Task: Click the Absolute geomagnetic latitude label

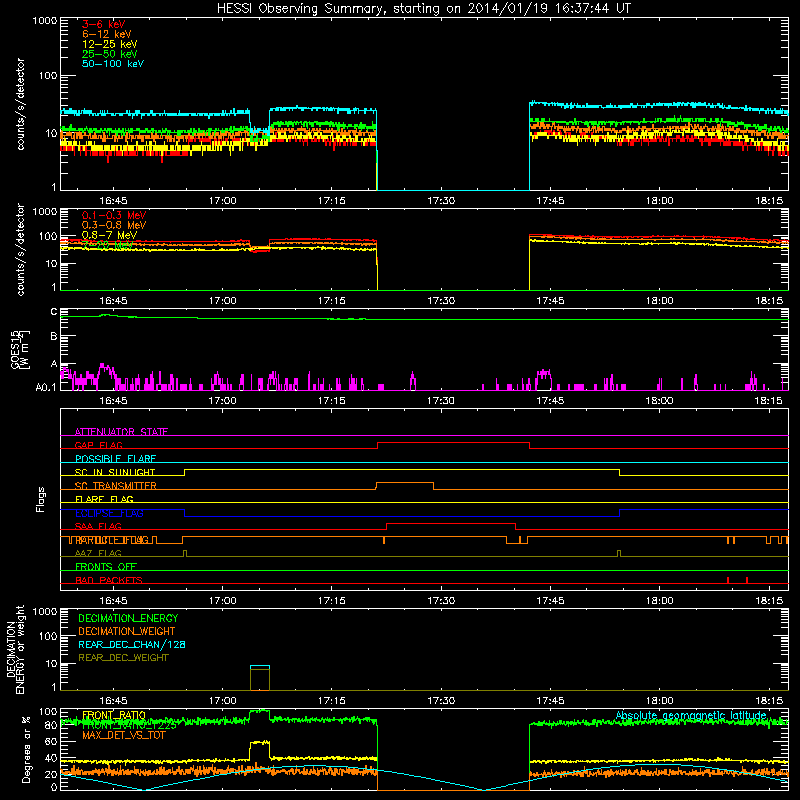Action: click(x=691, y=716)
